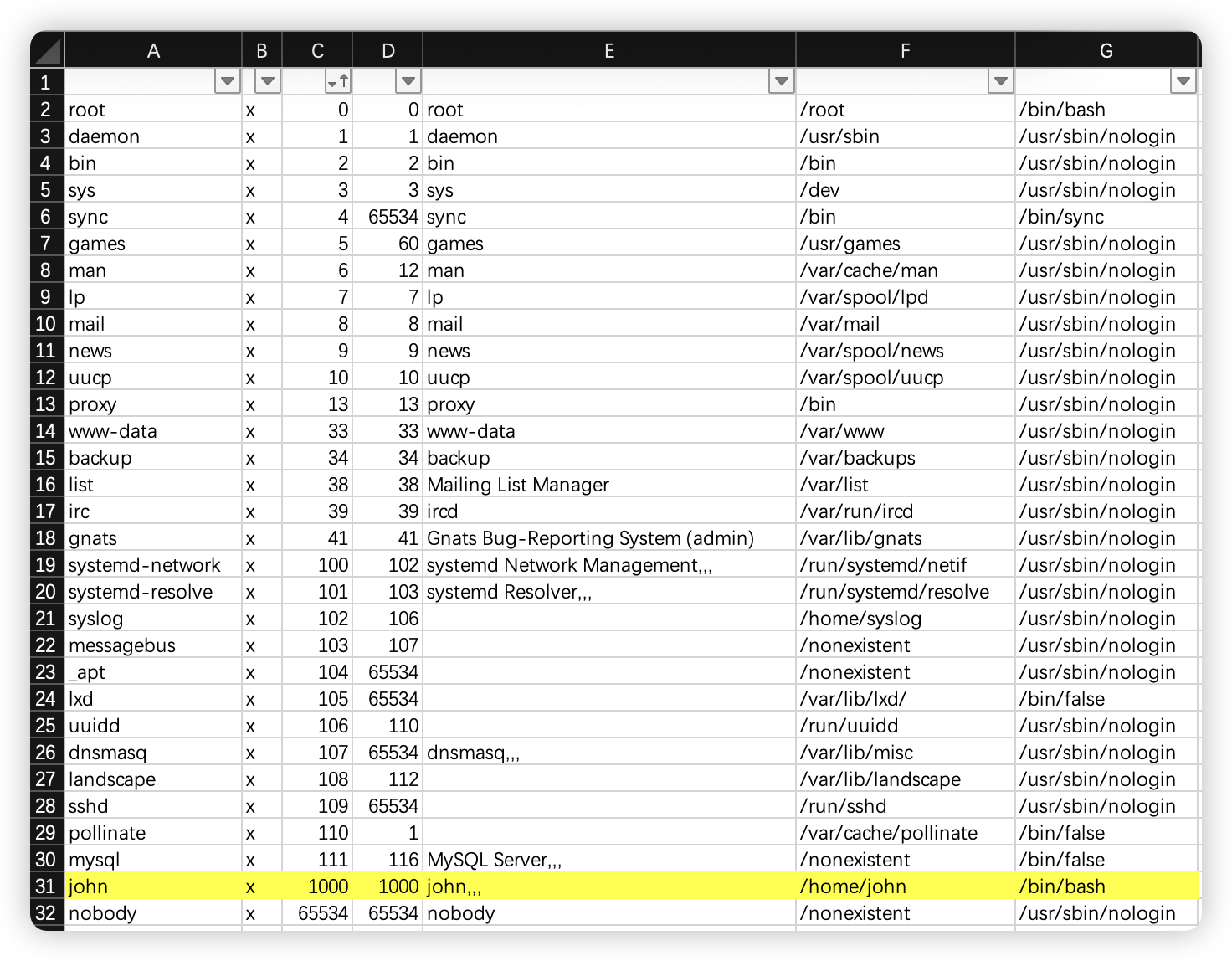
Task: Select the "/var/cache/pollinate" cell
Action: click(906, 833)
